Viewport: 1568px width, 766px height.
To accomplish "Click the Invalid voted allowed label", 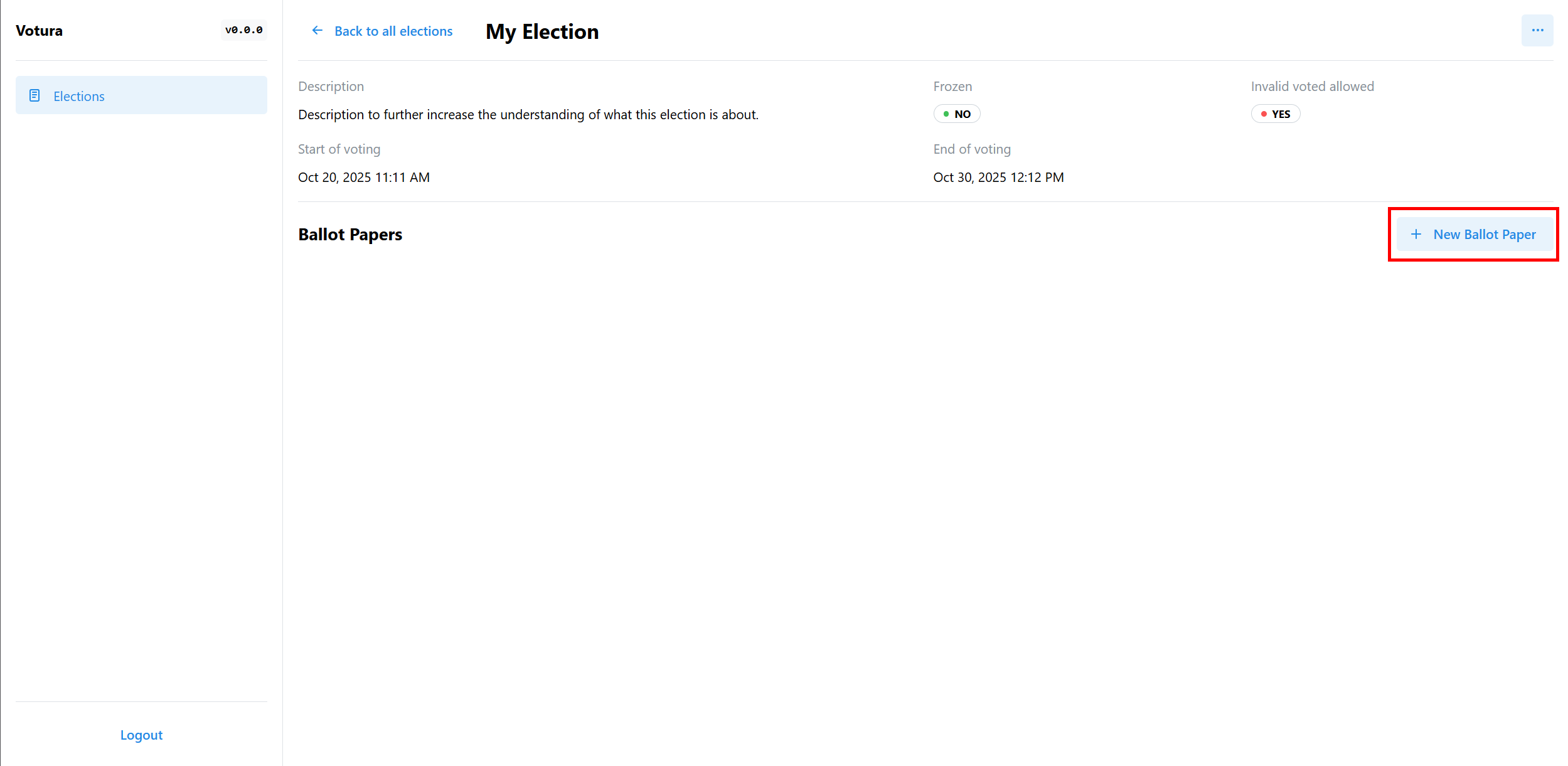I will [1312, 87].
